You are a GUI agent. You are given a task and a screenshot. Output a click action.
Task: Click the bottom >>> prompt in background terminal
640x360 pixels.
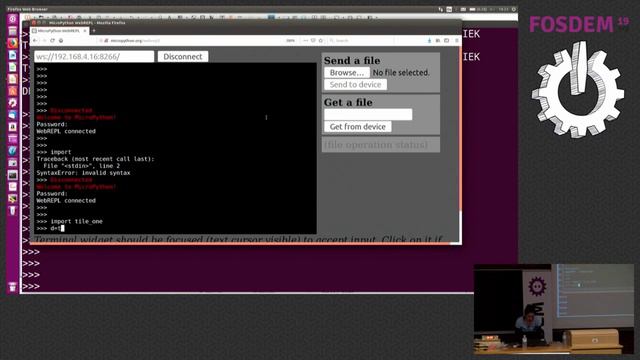coord(31,287)
